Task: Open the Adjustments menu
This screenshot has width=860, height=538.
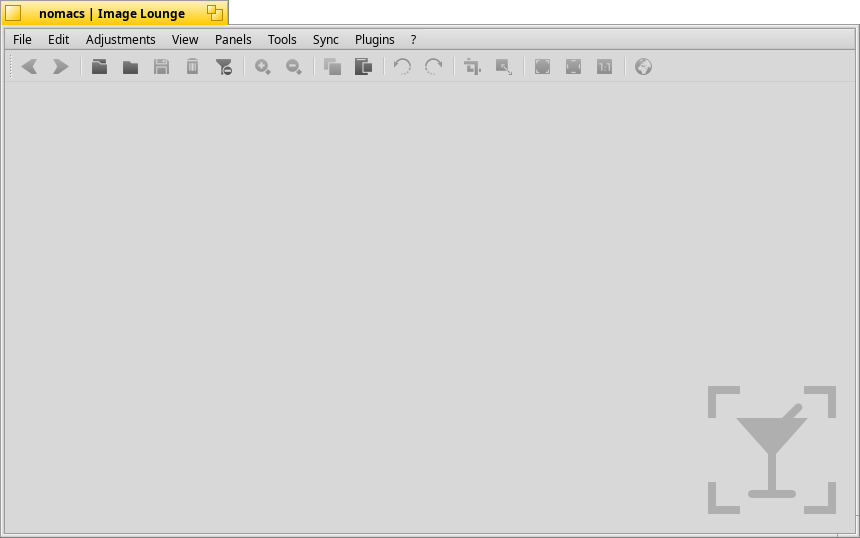Action: point(121,39)
